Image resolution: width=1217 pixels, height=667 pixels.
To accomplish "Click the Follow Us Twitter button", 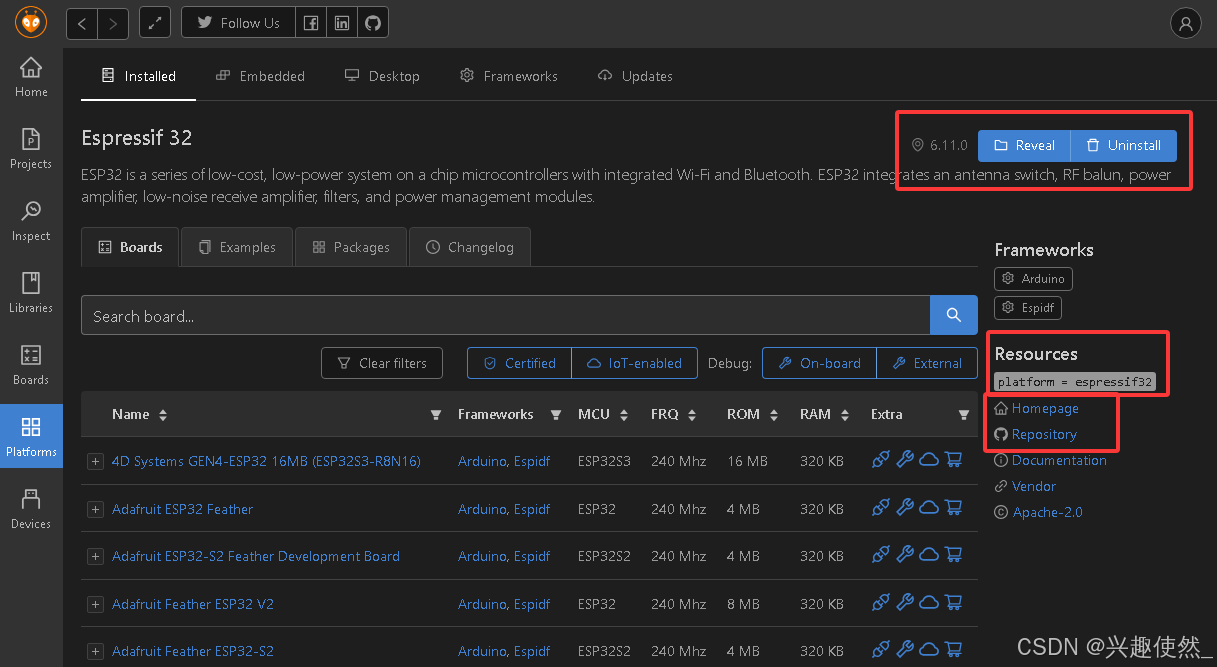I will [x=238, y=23].
